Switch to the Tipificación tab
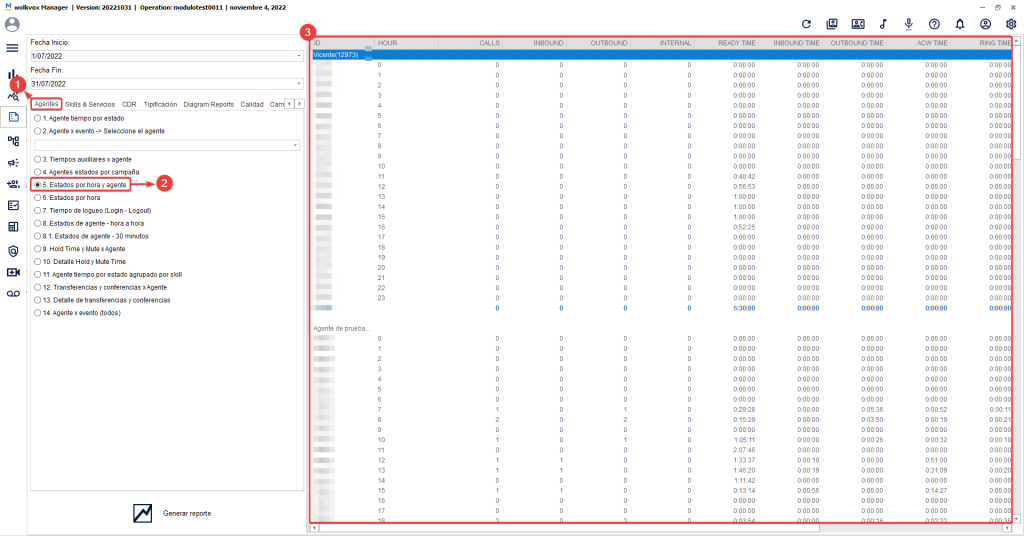The height and width of the screenshot is (536, 1024). tap(161, 104)
